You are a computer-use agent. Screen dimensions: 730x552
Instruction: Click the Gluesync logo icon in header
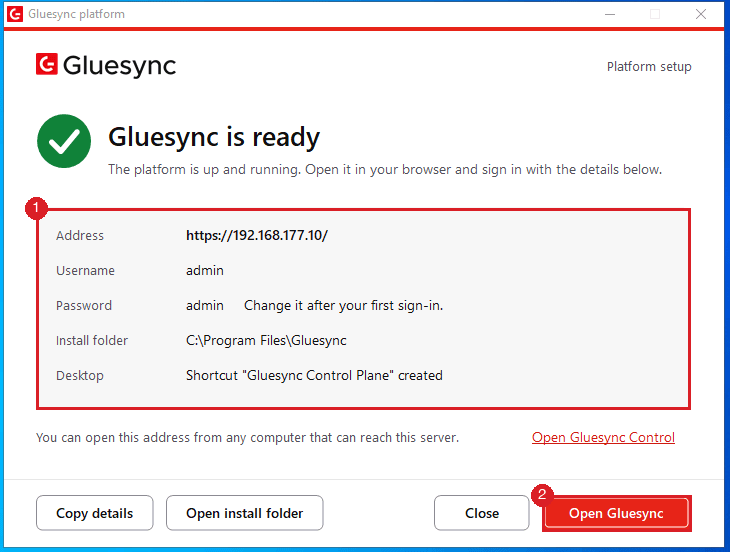[47, 64]
